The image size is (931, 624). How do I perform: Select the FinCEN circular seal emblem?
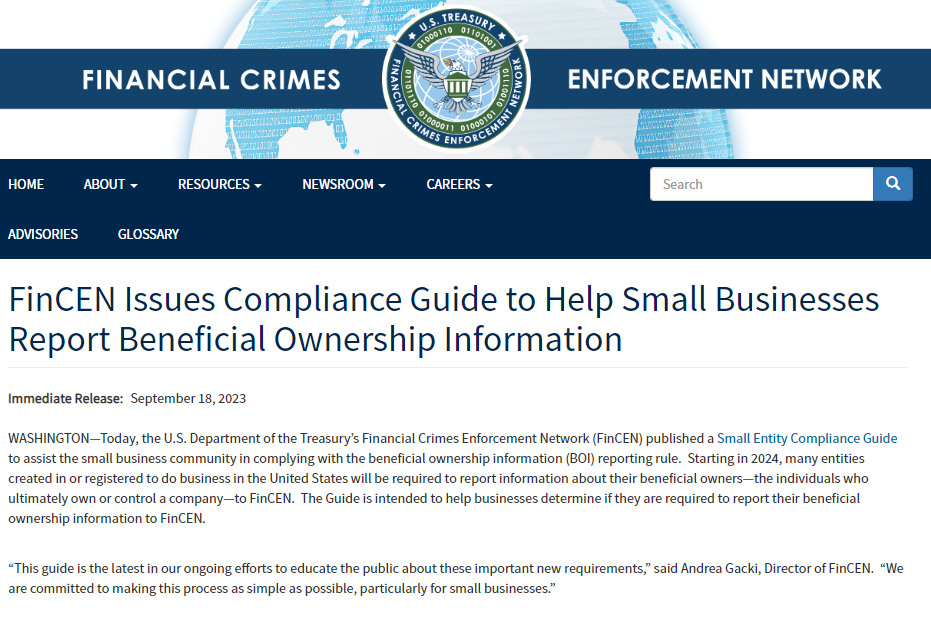tap(456, 78)
